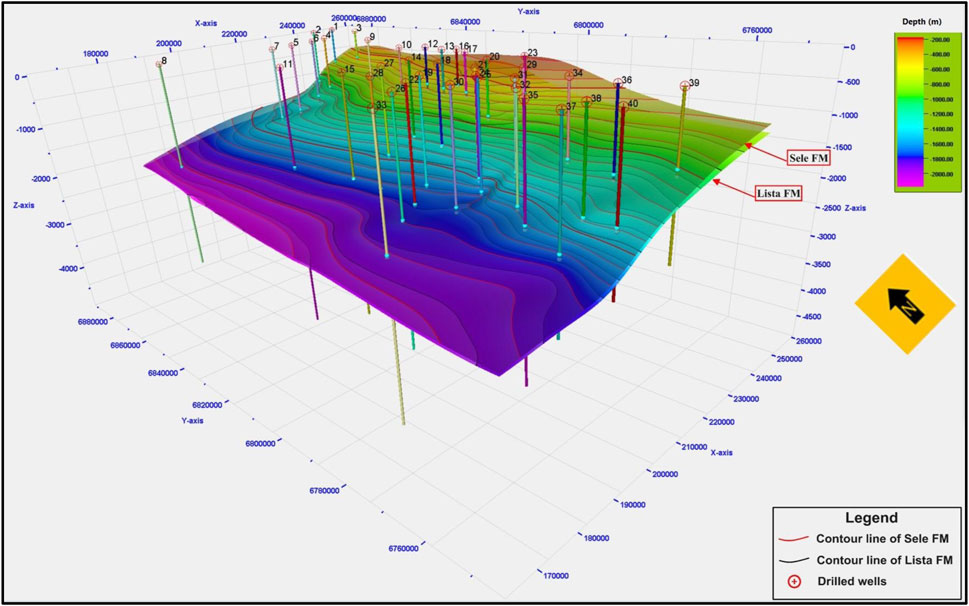Select well marker 11
This screenshot has height=606, width=969.
coord(279,67)
